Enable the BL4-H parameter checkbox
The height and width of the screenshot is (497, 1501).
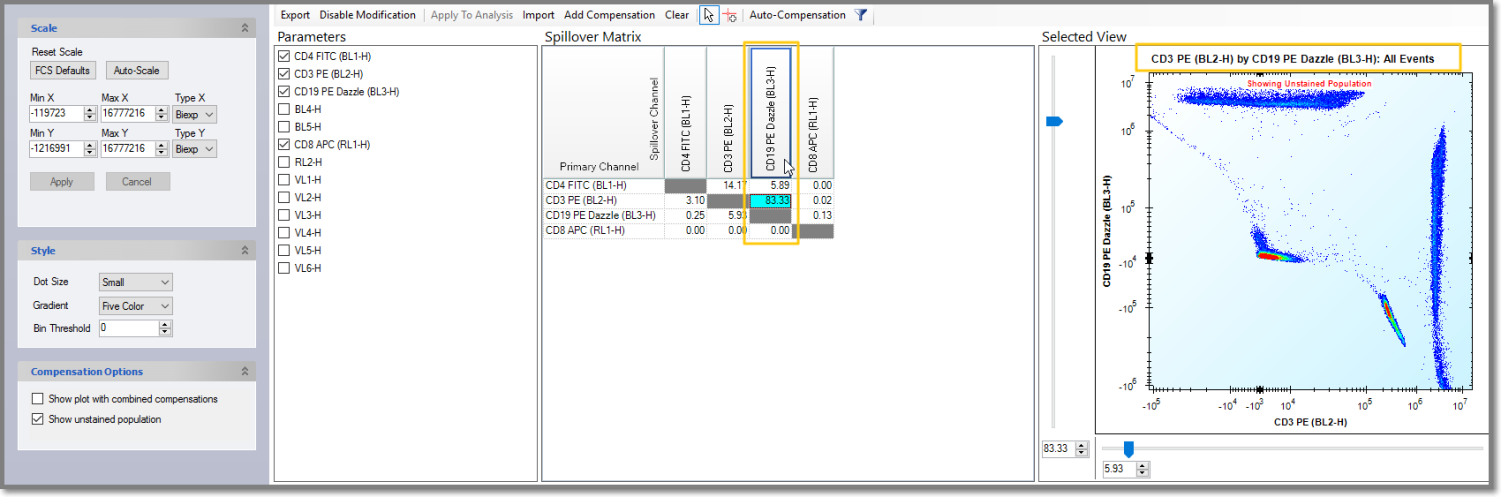(x=284, y=109)
